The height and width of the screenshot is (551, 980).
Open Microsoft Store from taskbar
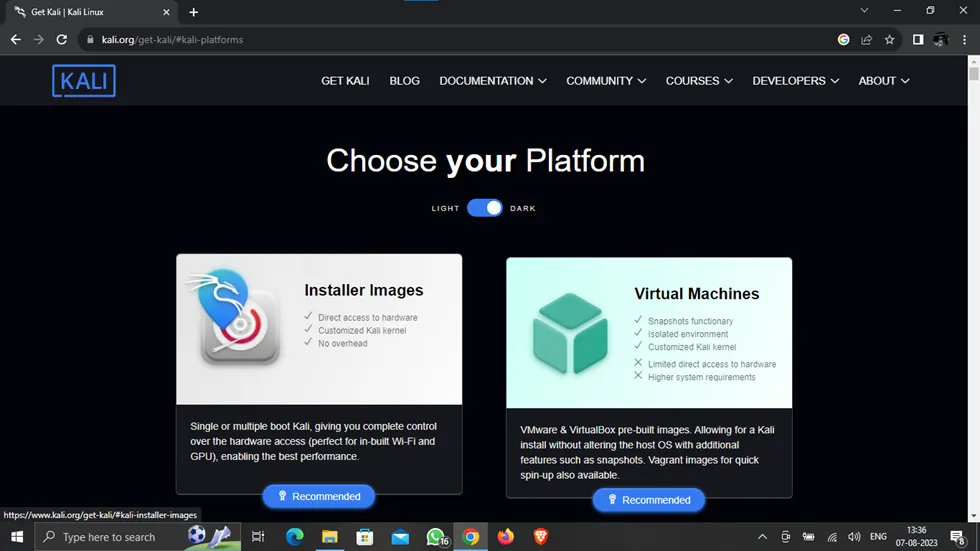coord(364,537)
